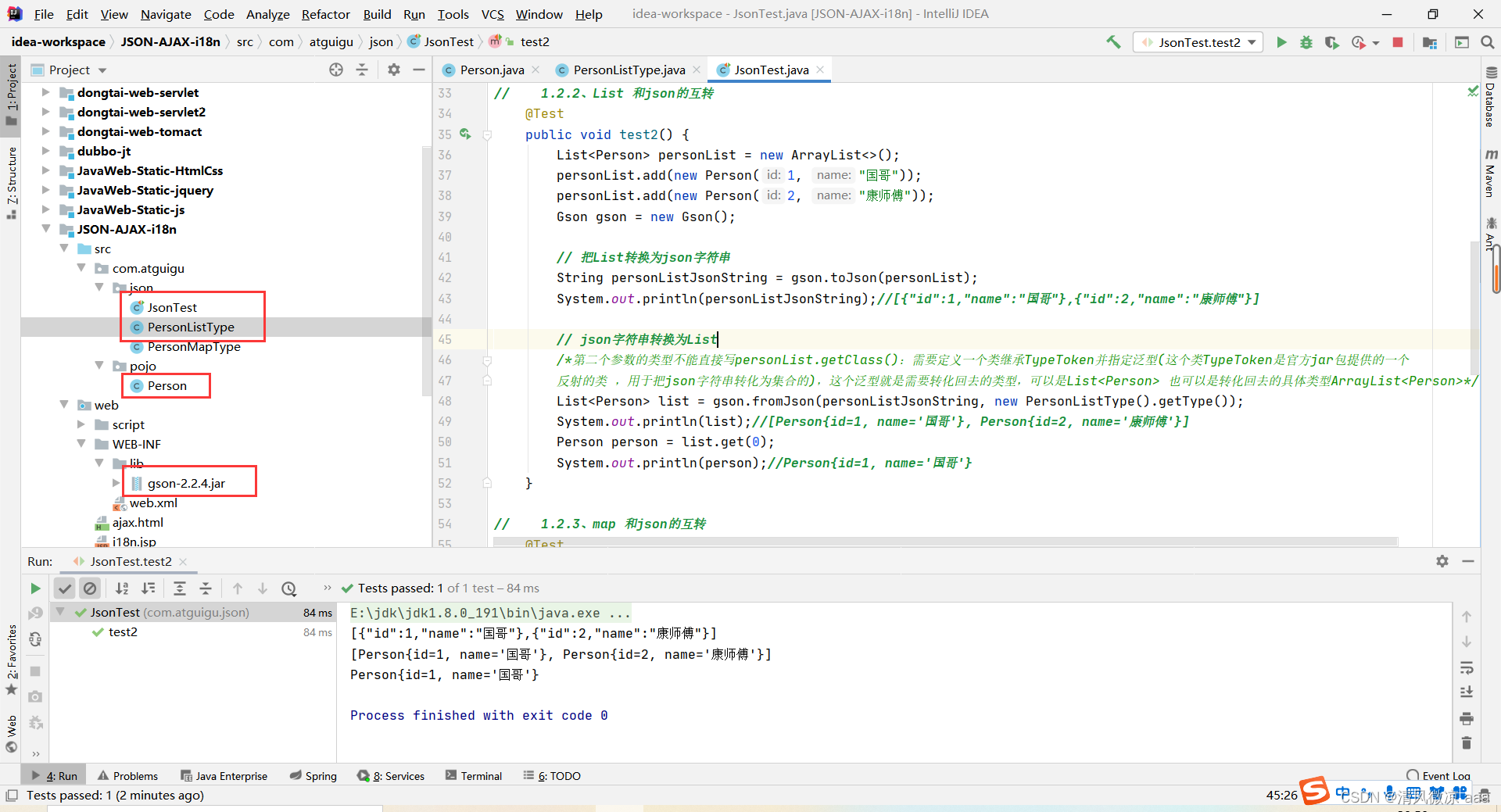Rerun tests in Run panel
1501x812 pixels.
(35, 588)
